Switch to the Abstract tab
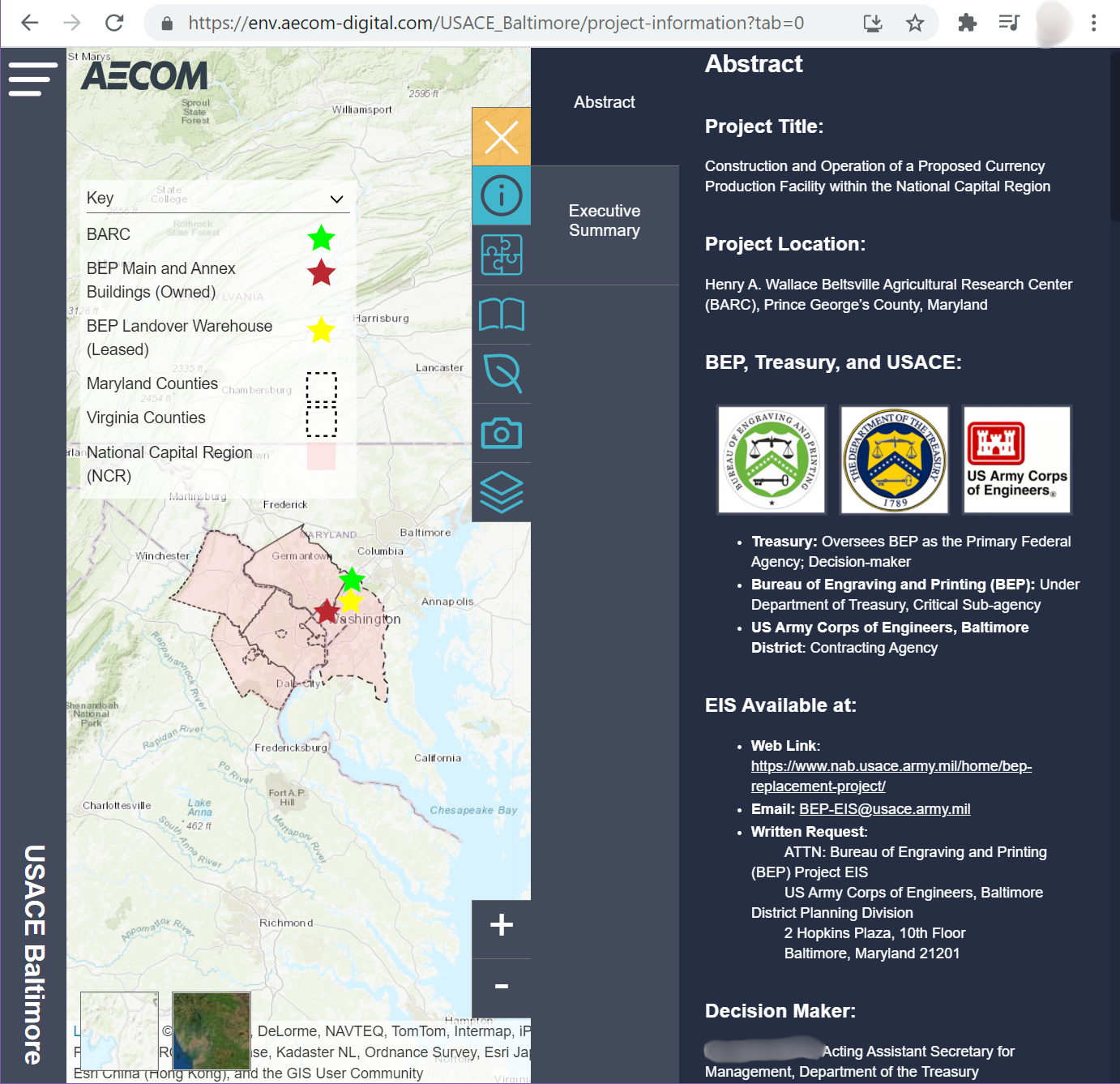Viewport: 1120px width, 1084px height. click(x=604, y=102)
